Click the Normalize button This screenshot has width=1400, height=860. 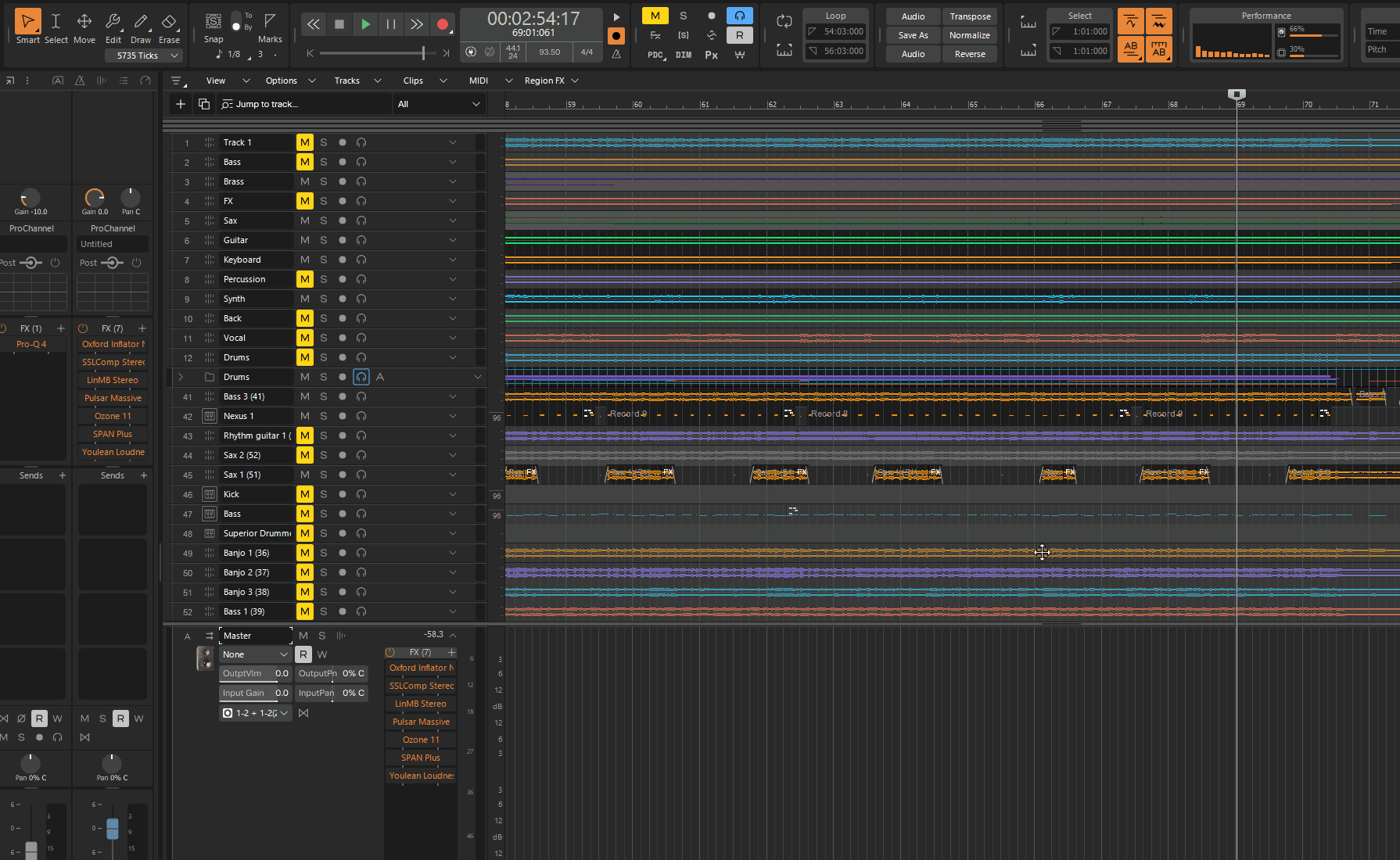pyautogui.click(x=969, y=35)
